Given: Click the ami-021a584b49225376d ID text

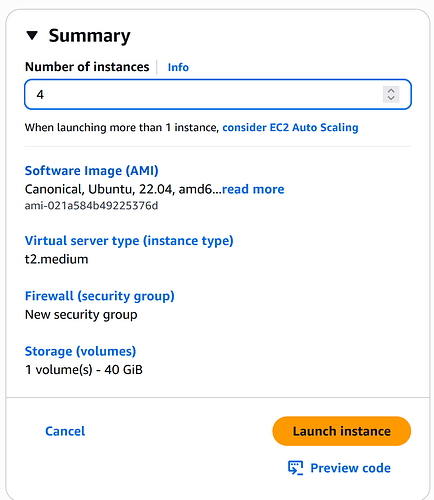Looking at the screenshot, I should (x=91, y=206).
